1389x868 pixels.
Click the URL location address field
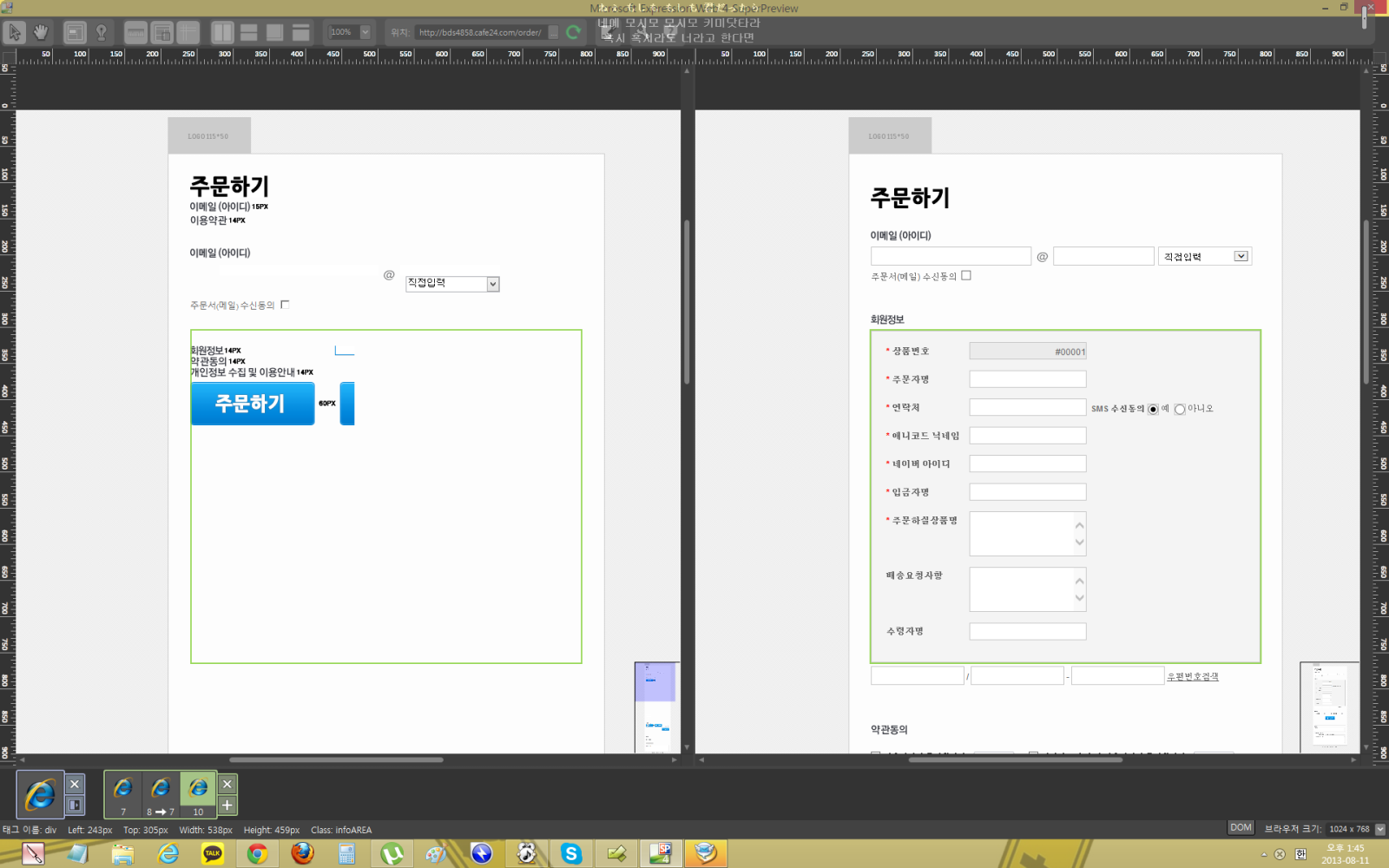click(480, 33)
